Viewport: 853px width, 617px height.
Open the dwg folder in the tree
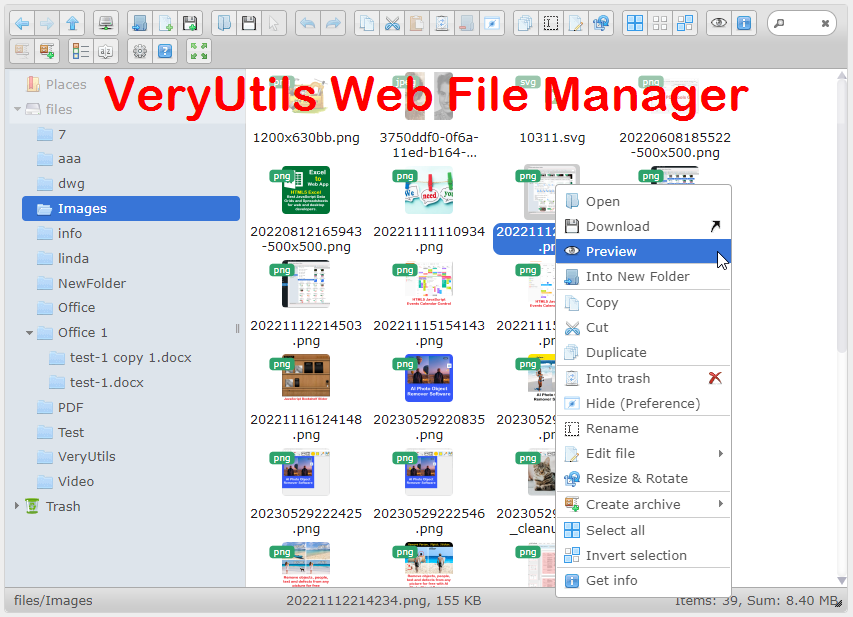[131, 184]
